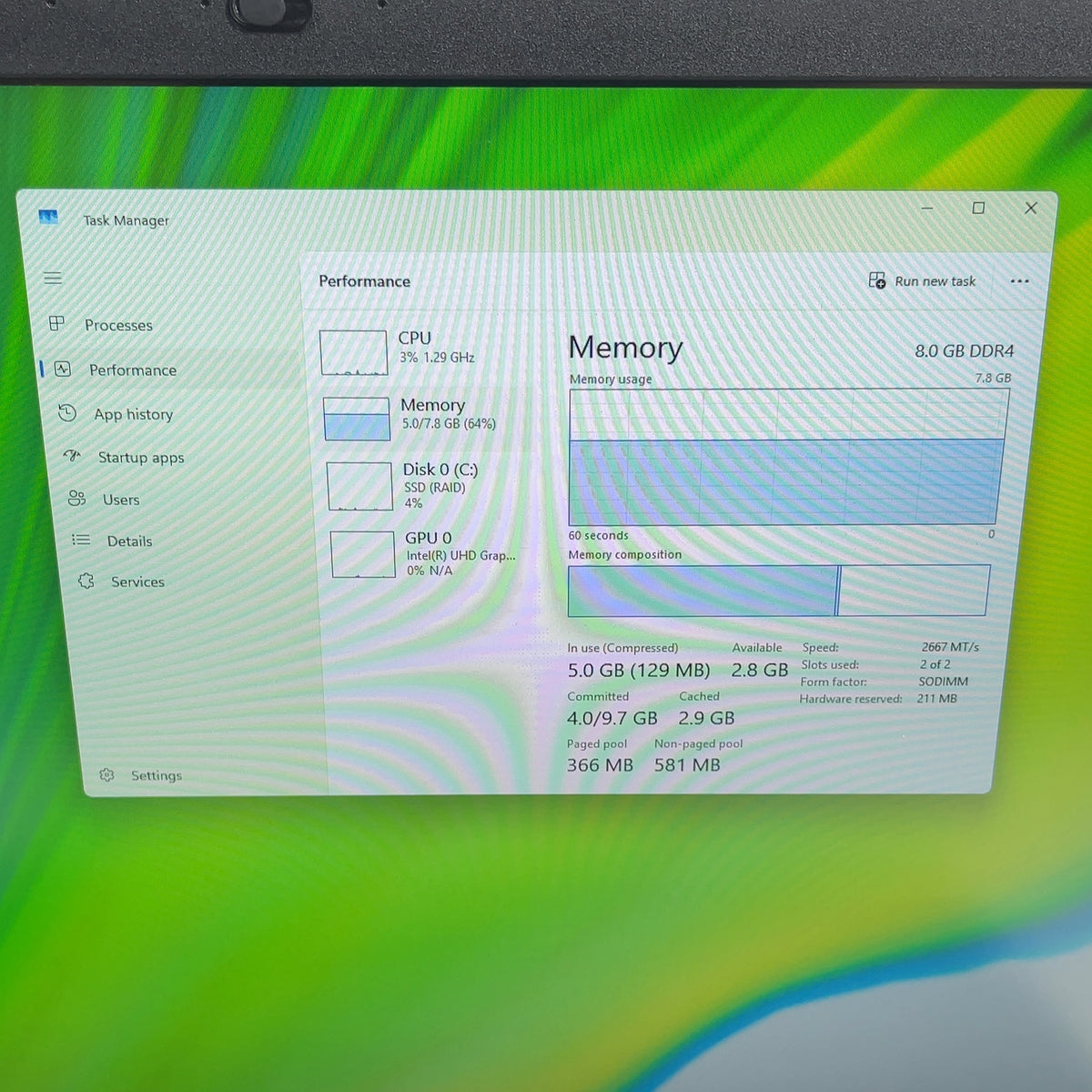Open the Details page
This screenshot has height=1092, width=1092.
pos(129,541)
